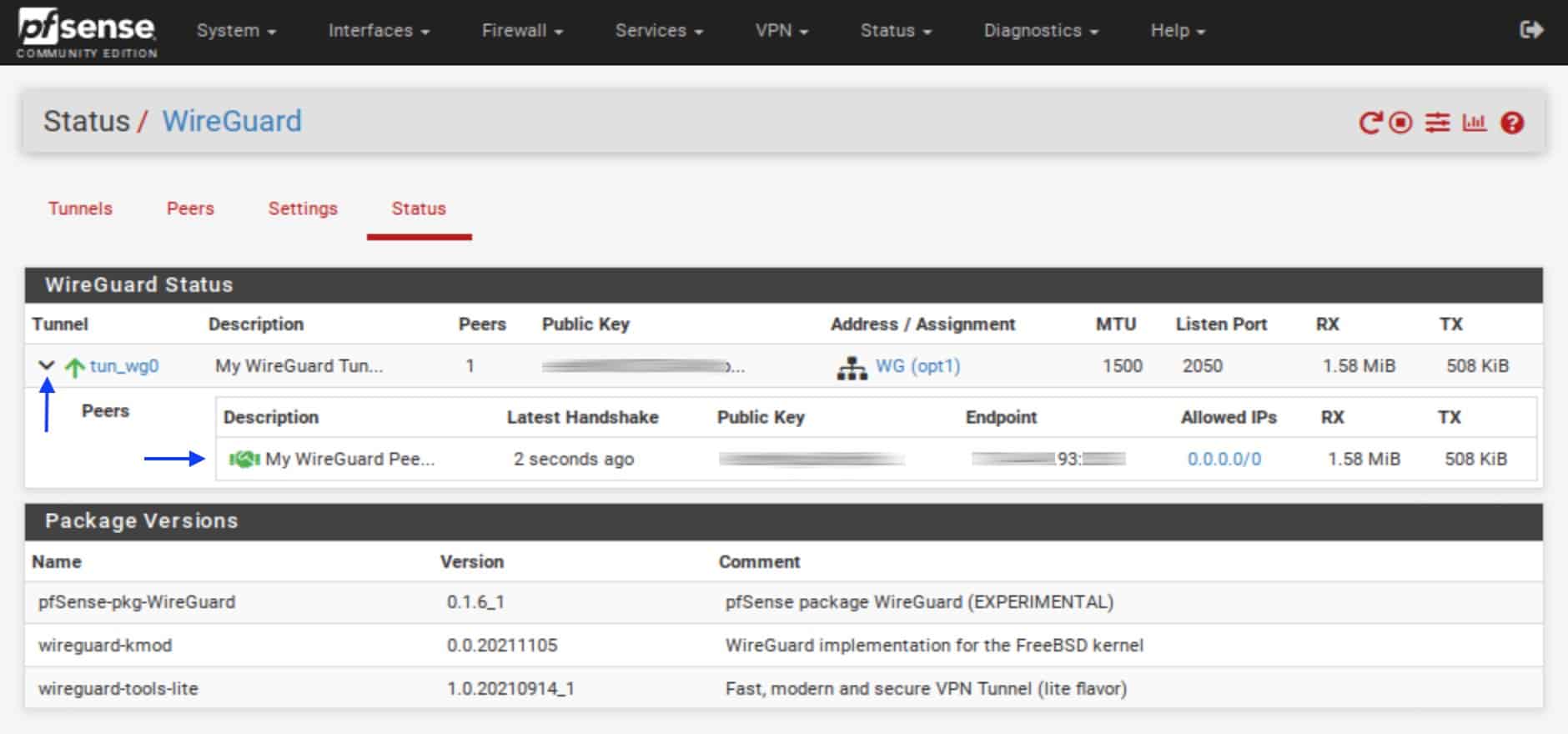The height and width of the screenshot is (734, 1568).
Task: Click the wireguard-tools-lite package name
Action: click(x=118, y=689)
